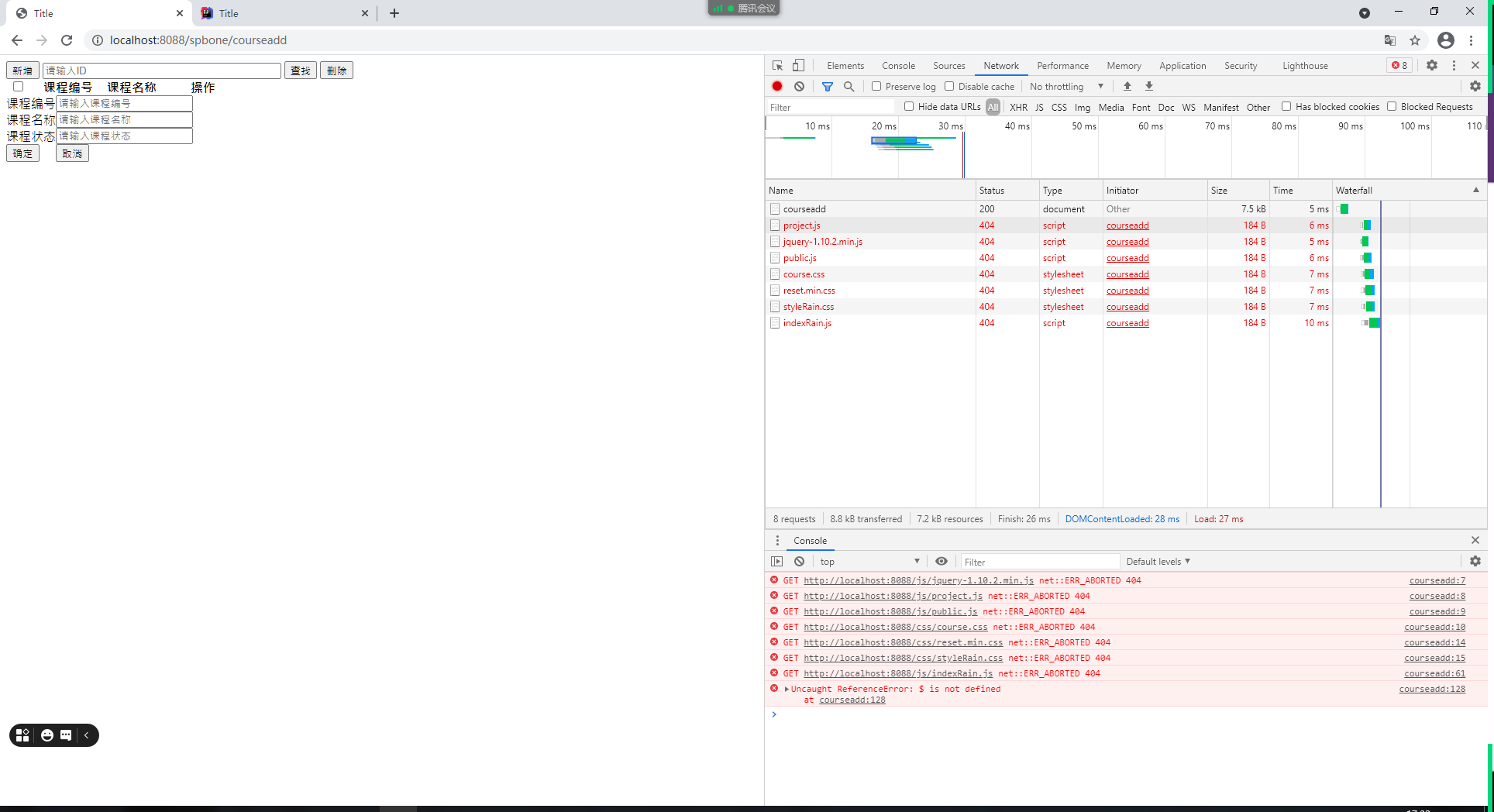Clear the console output
This screenshot has width=1494, height=812.
[799, 561]
